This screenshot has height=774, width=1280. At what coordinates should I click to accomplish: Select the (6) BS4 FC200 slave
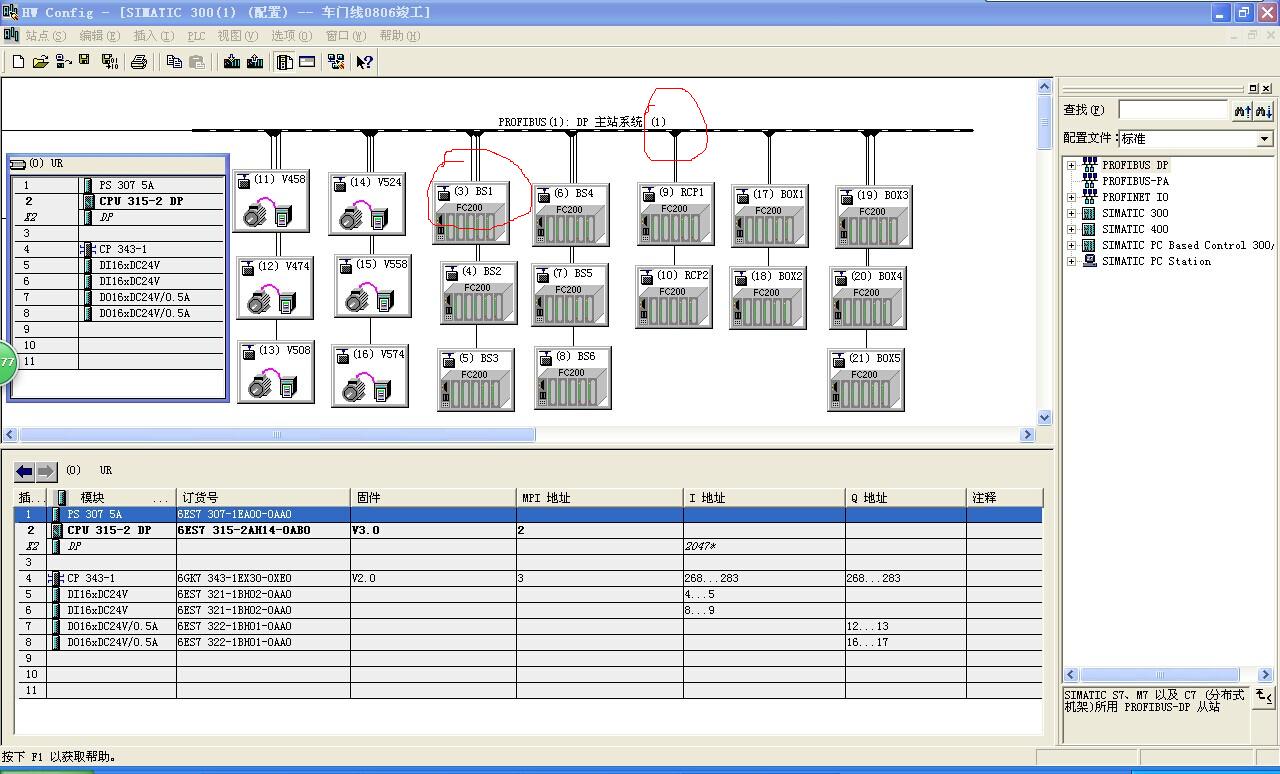click(570, 214)
